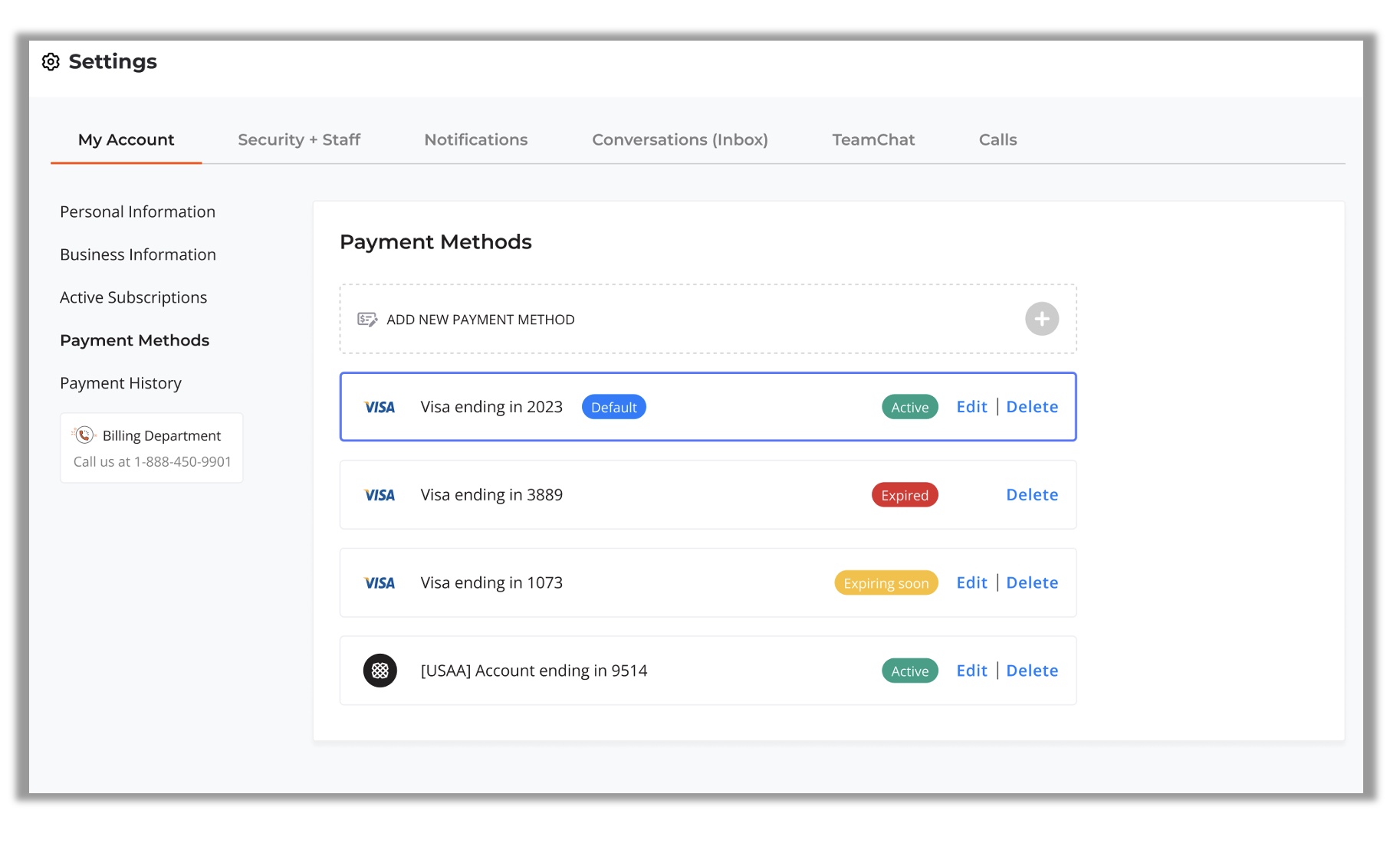Viewport: 1400px width, 843px height.
Task: Click the Expired badge on Visa 3889
Action: (905, 495)
